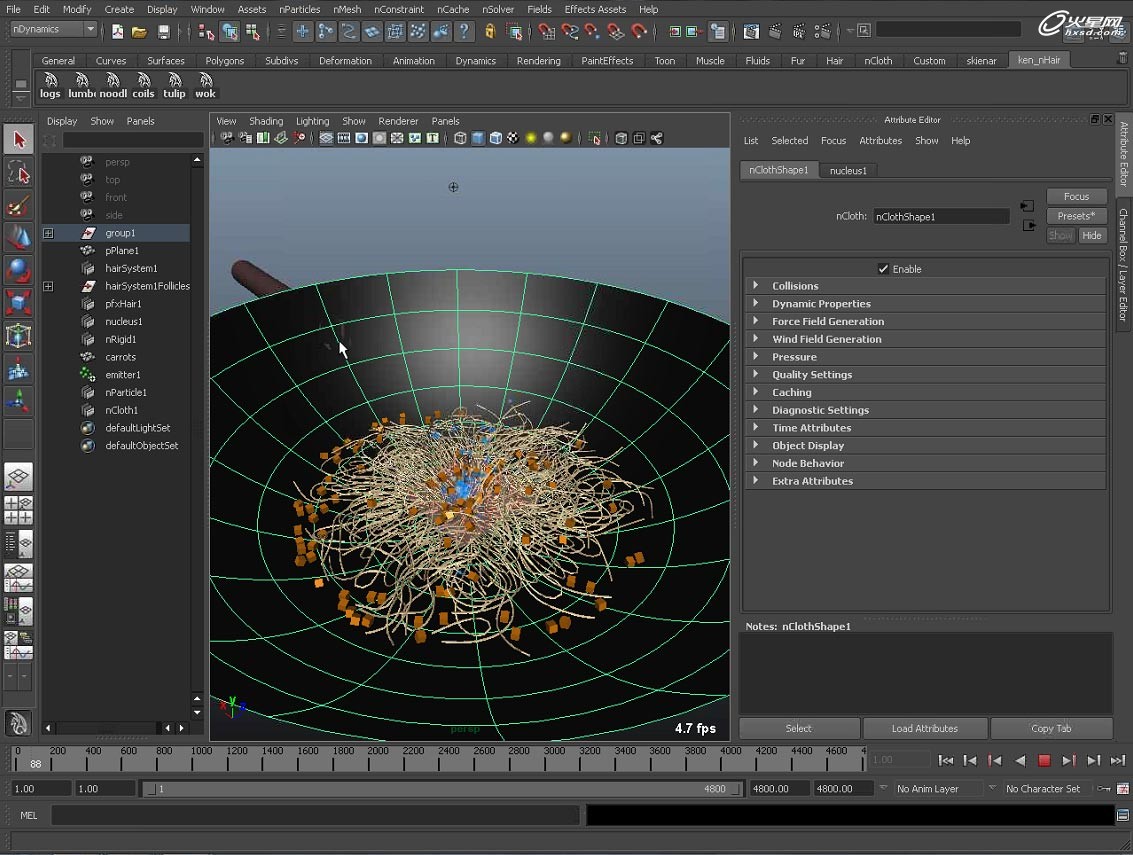Toggle textured display in viewport toolbar
This screenshot has width=1133, height=855.
(x=513, y=138)
